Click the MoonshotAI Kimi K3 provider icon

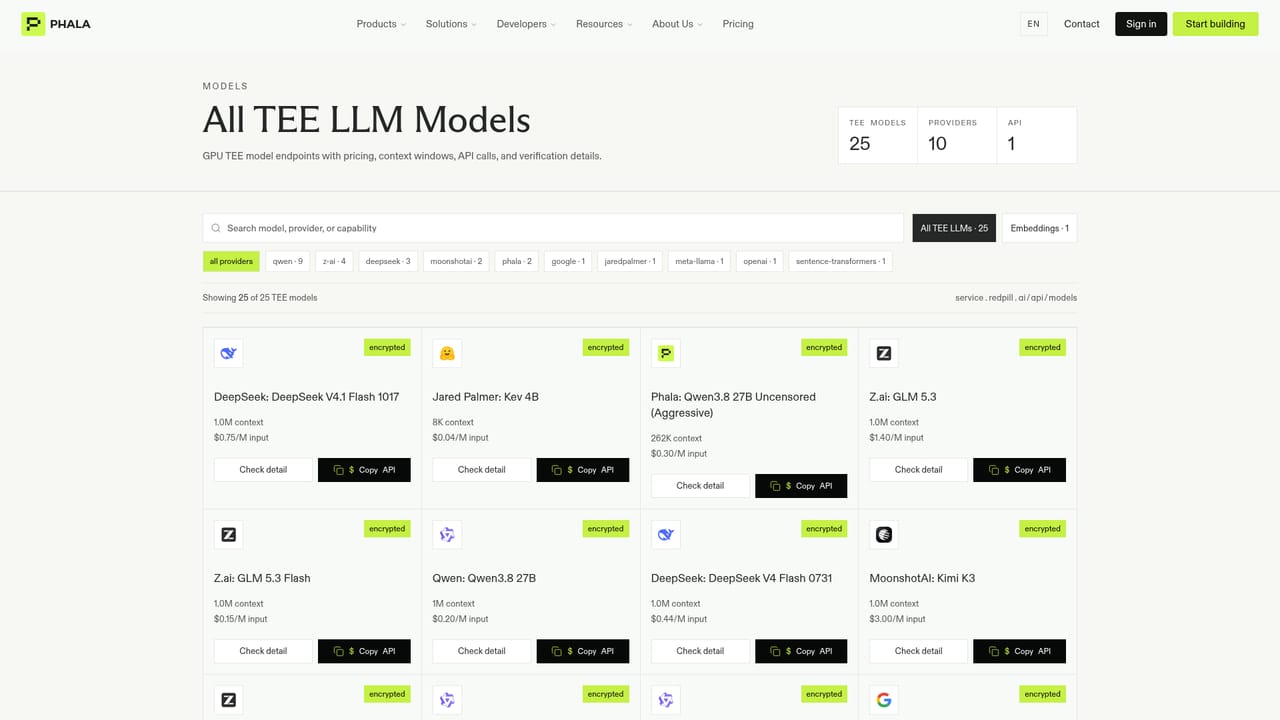(884, 534)
